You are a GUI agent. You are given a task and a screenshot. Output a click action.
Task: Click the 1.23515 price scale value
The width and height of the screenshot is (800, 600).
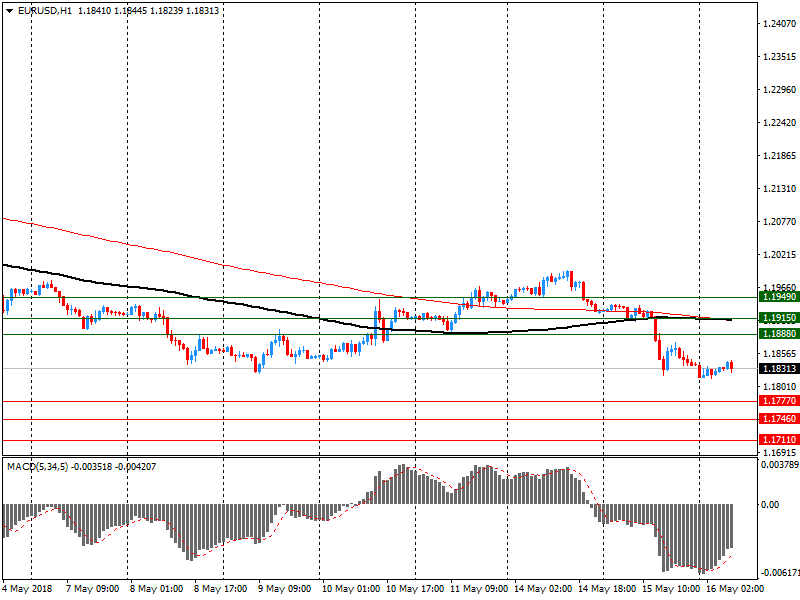[780, 57]
